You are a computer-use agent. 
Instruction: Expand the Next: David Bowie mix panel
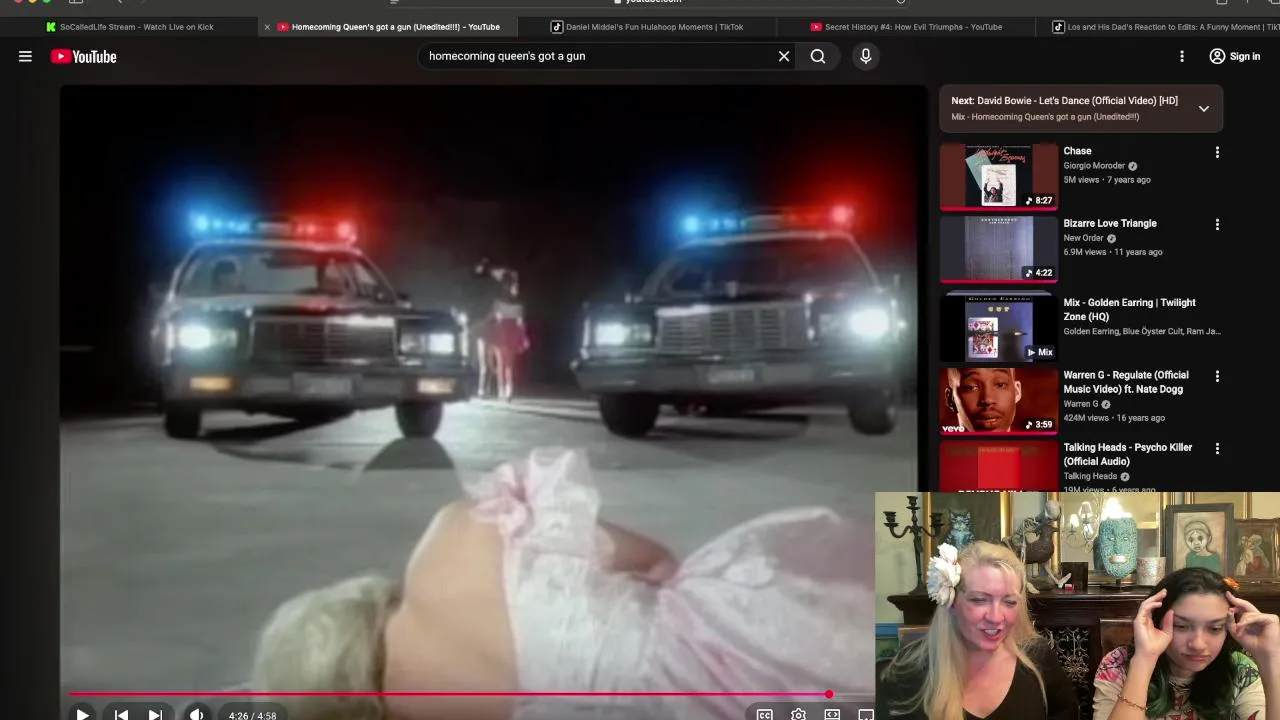1204,108
